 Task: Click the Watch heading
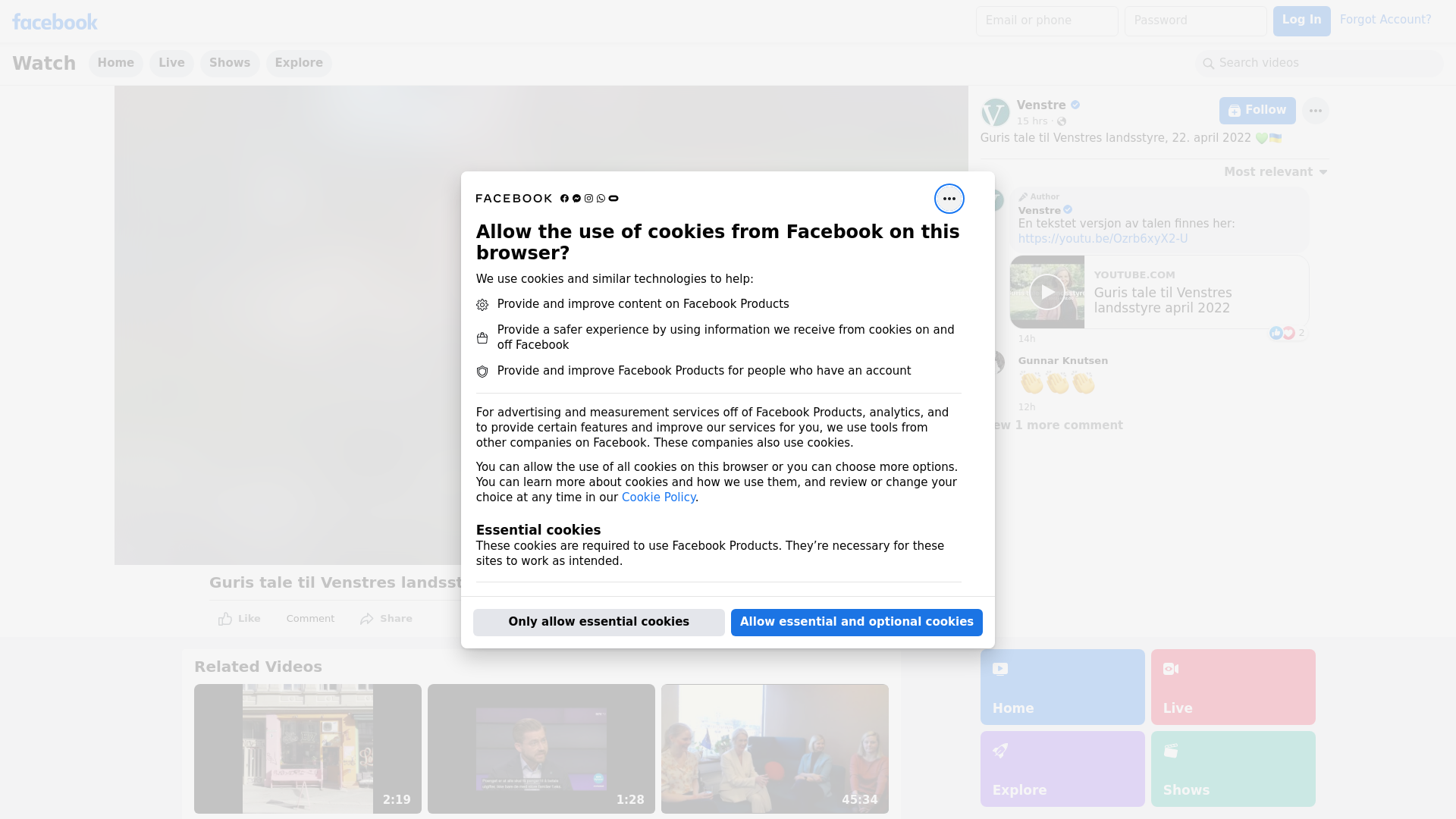(44, 64)
